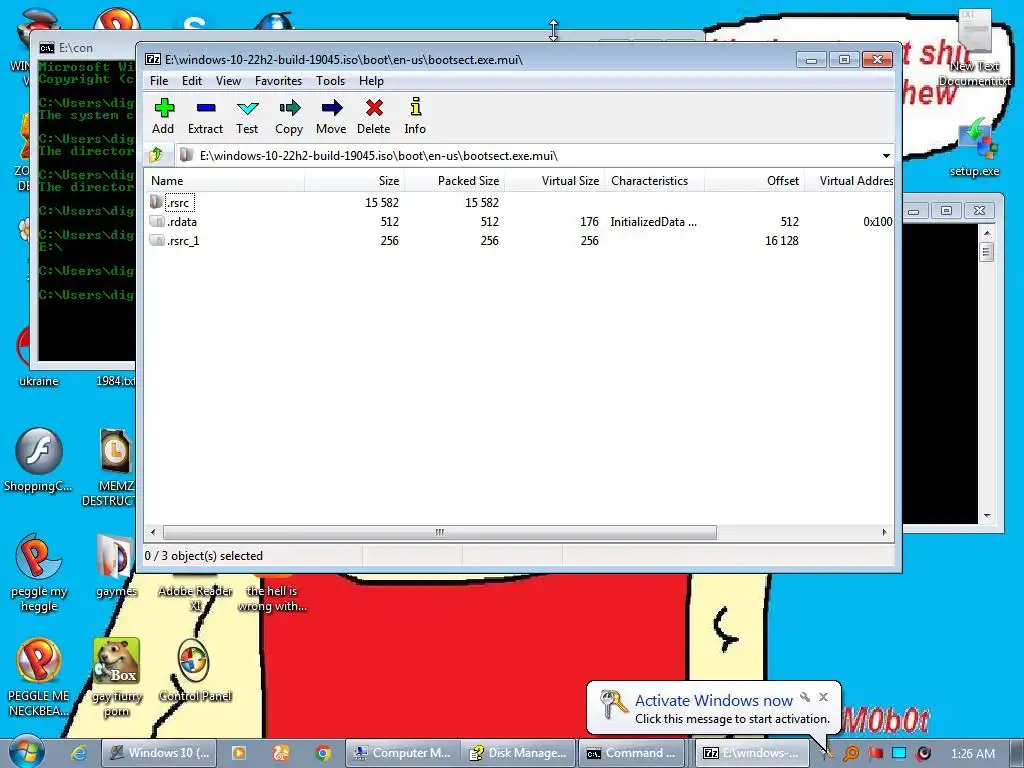
Task: Click the address path input field
Action: coord(526,155)
